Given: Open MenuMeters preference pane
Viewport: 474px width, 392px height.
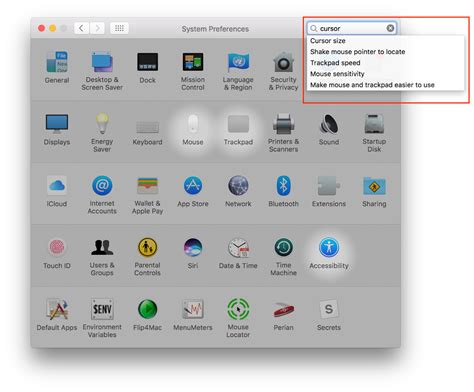Looking at the screenshot, I should click(x=193, y=315).
